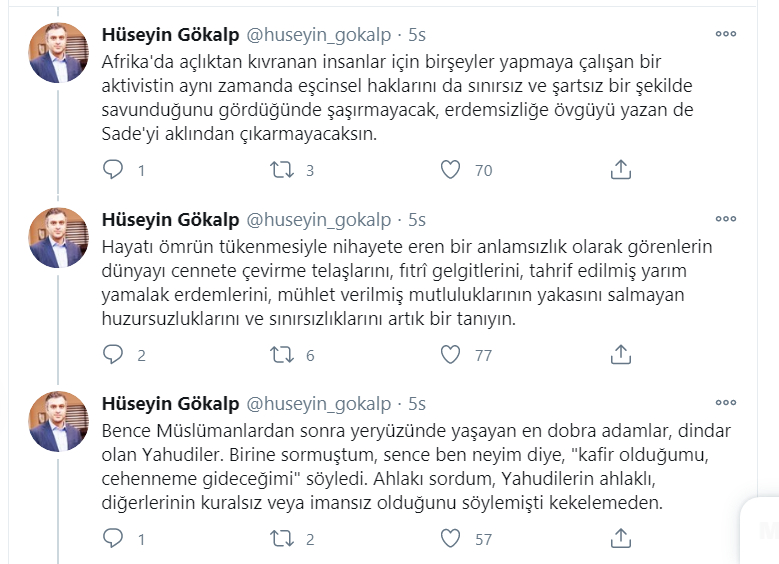This screenshot has width=779, height=564.
Task: Like the tweet with 57 likes
Action: 451,539
